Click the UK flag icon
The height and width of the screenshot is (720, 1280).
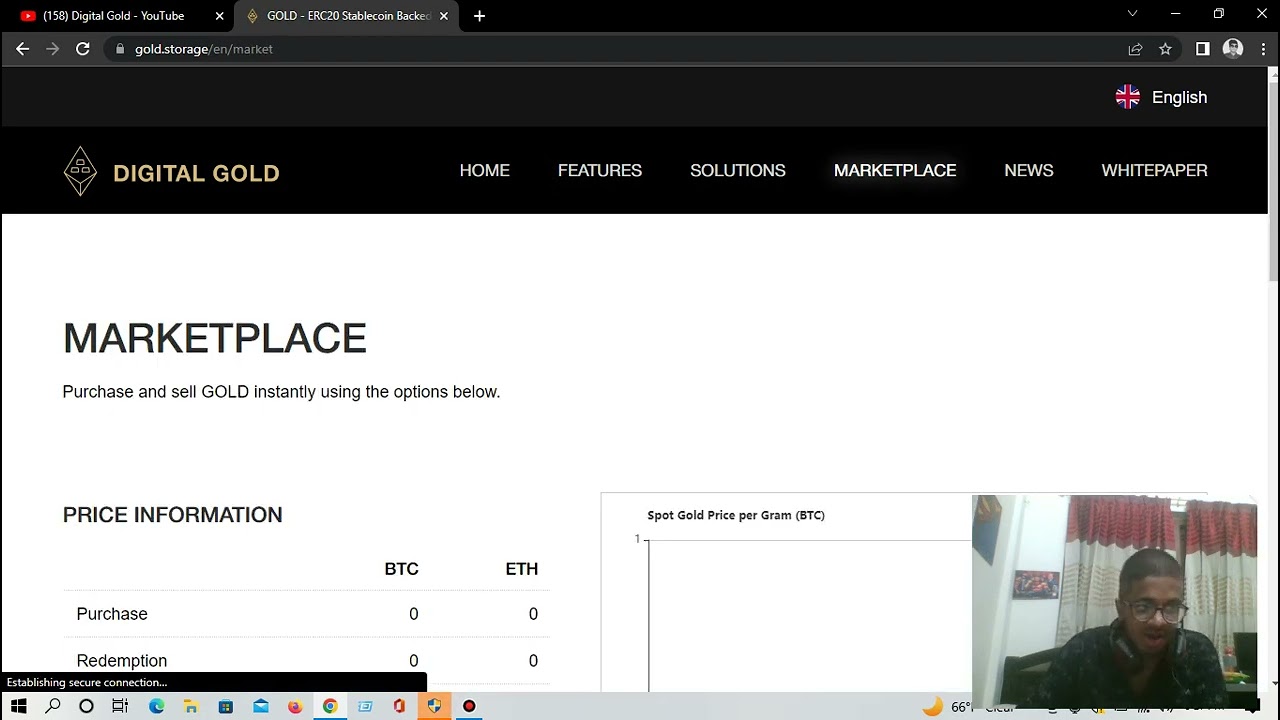click(1128, 97)
